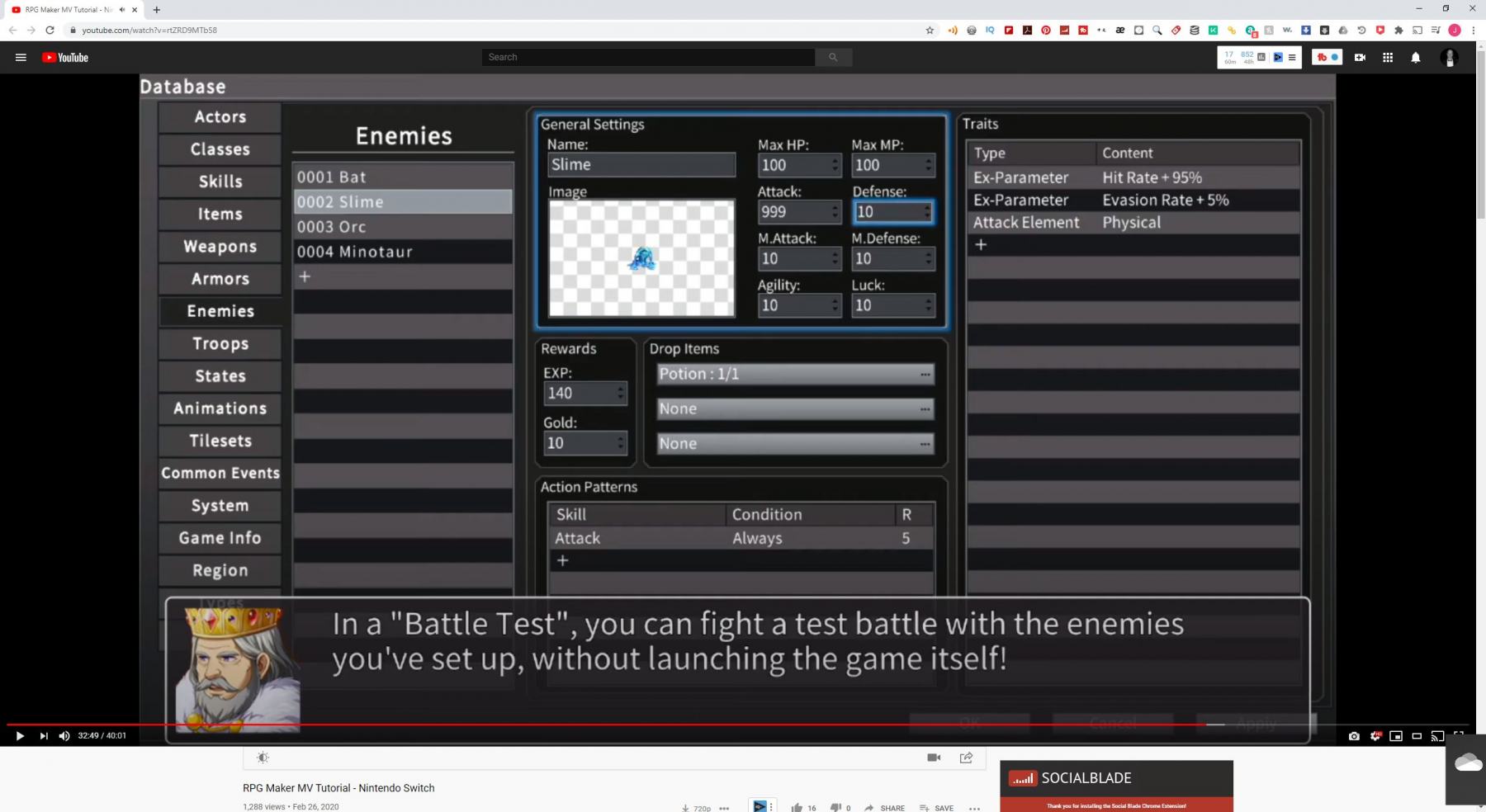The width and height of the screenshot is (1486, 812).
Task: Select the 0003 Orc enemy
Action: pos(403,227)
